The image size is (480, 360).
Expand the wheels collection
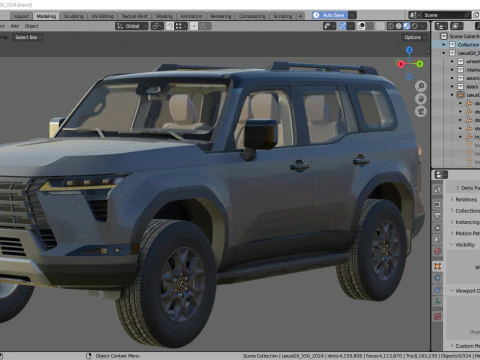click(452, 61)
